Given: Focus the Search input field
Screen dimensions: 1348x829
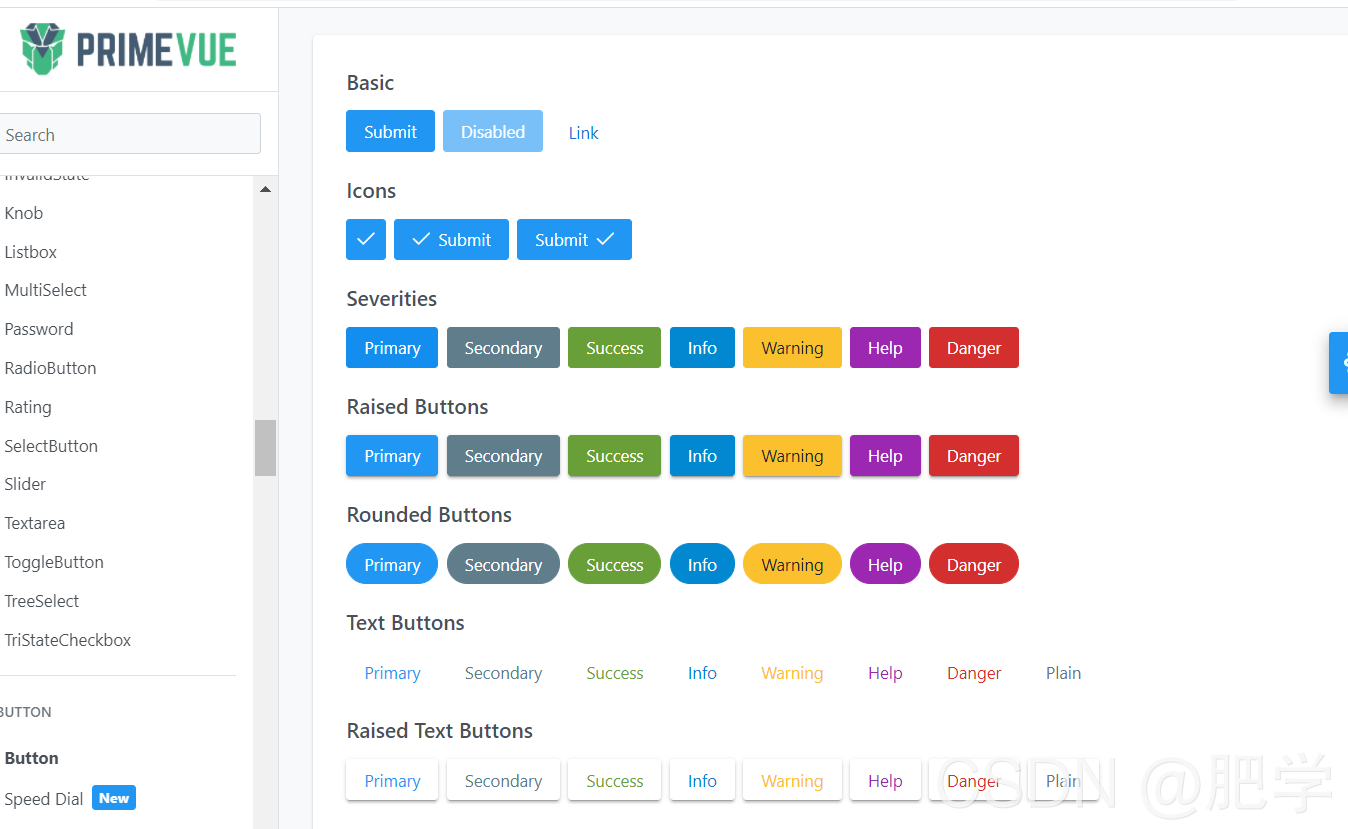Looking at the screenshot, I should tap(130, 134).
